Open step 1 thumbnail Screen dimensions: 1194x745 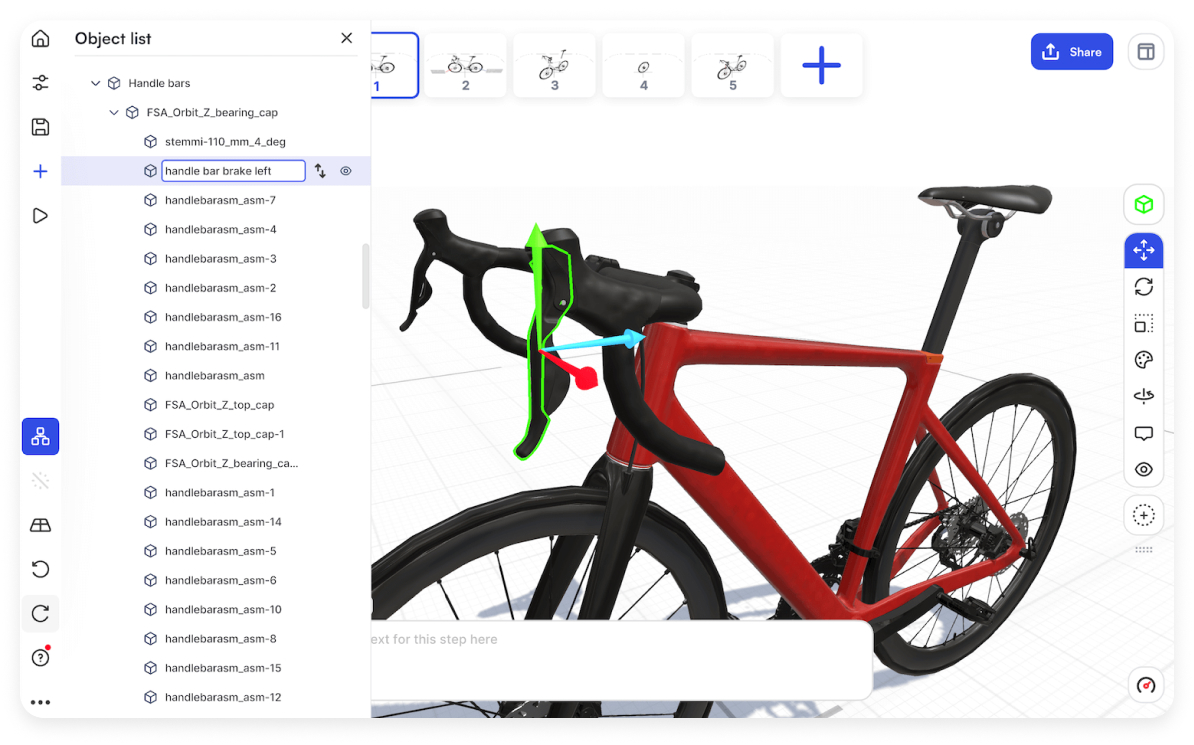tap(394, 66)
